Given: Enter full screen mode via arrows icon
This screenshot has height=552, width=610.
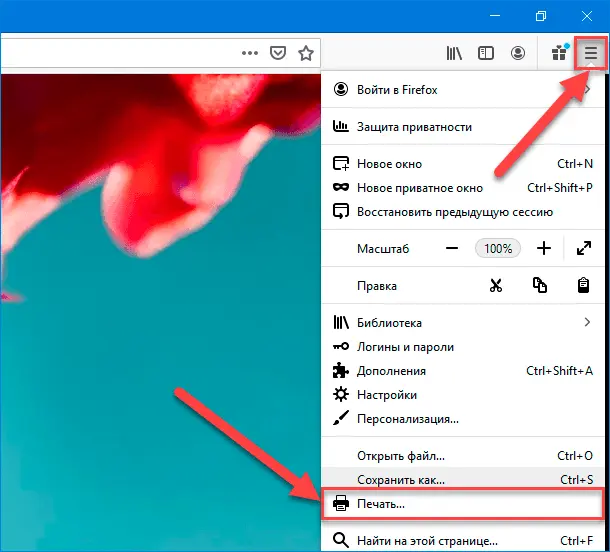Looking at the screenshot, I should pos(583,248).
